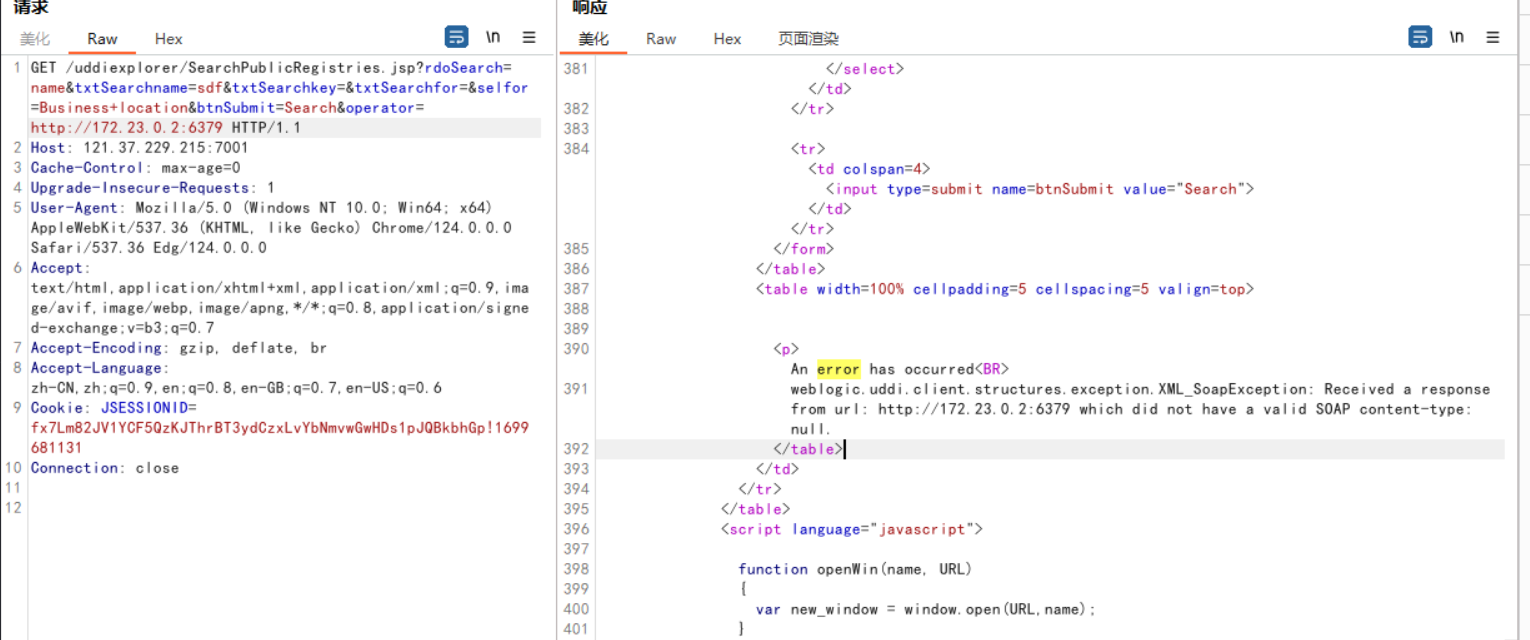Image resolution: width=1530 pixels, height=640 pixels.
Task: Open request panel hamburger options menu
Action: 529,37
